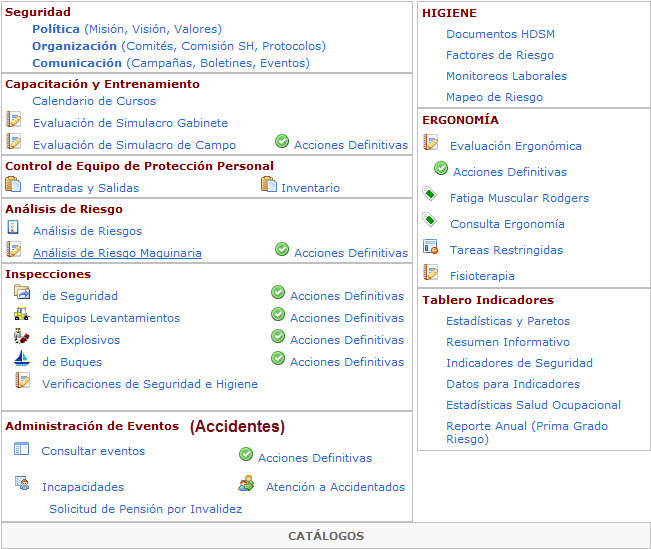
Task: Open Fatiga Muscular Rodgers link
Action: pos(519,198)
